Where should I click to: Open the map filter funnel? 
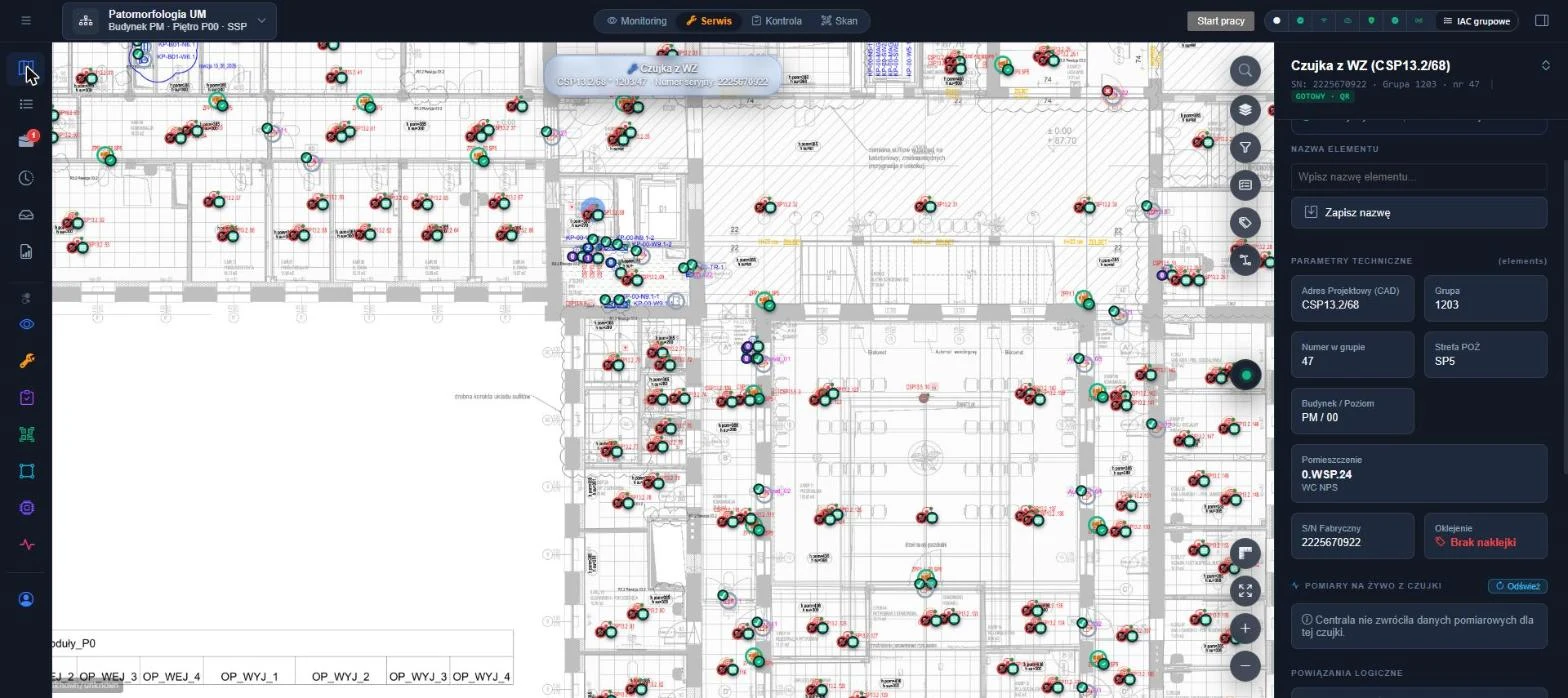tap(1245, 147)
